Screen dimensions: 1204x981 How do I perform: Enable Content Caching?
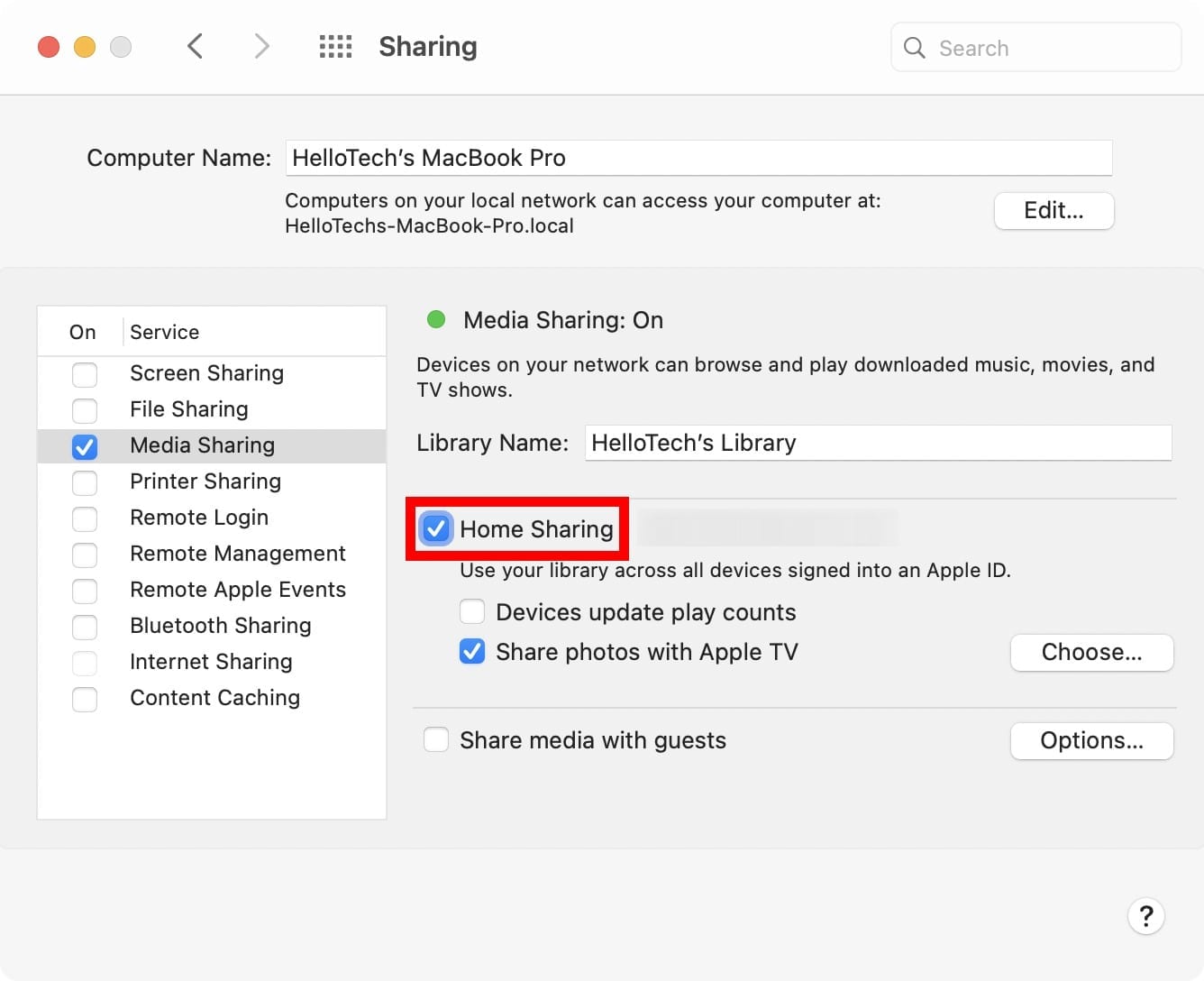pos(85,699)
